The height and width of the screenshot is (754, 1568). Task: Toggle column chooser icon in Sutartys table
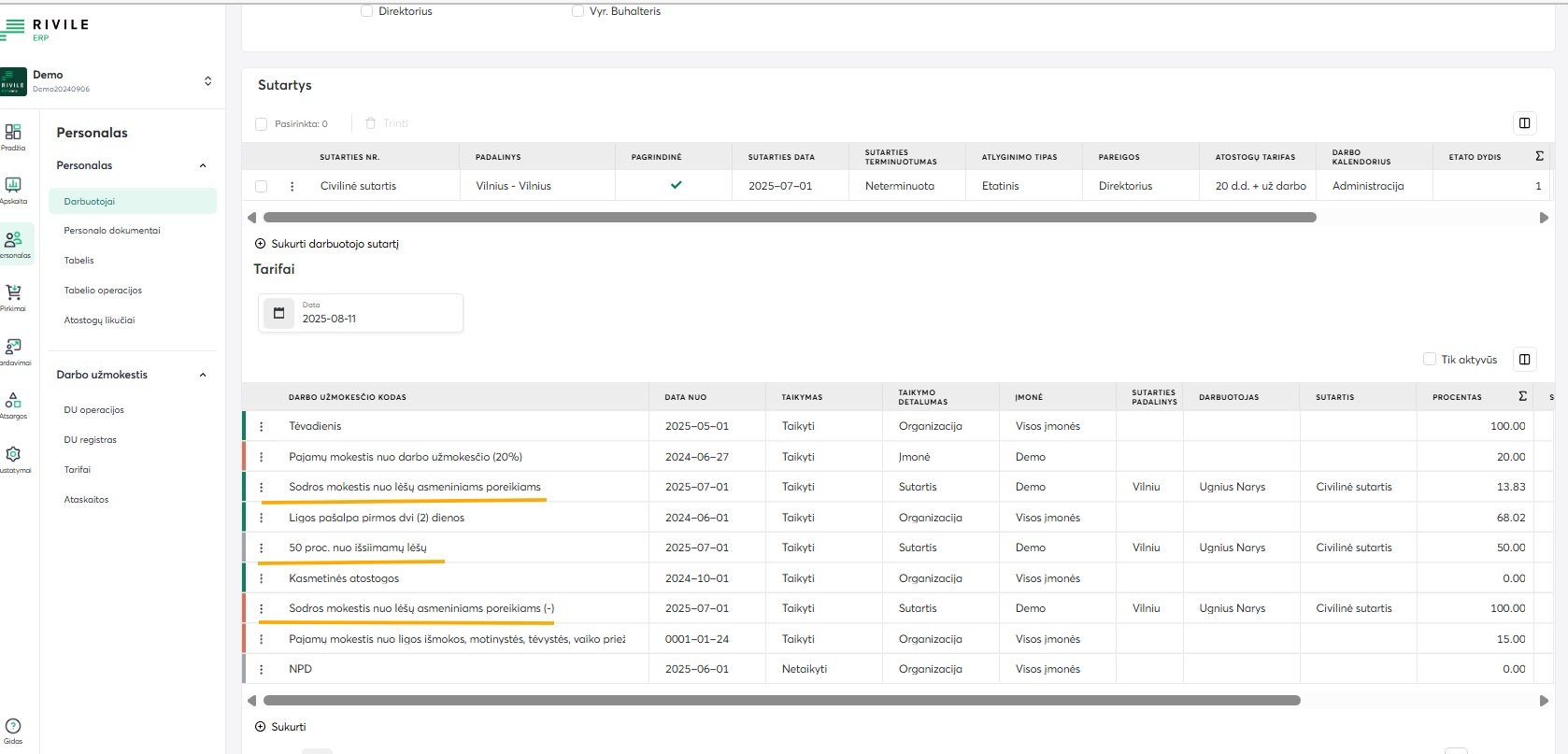tap(1524, 123)
